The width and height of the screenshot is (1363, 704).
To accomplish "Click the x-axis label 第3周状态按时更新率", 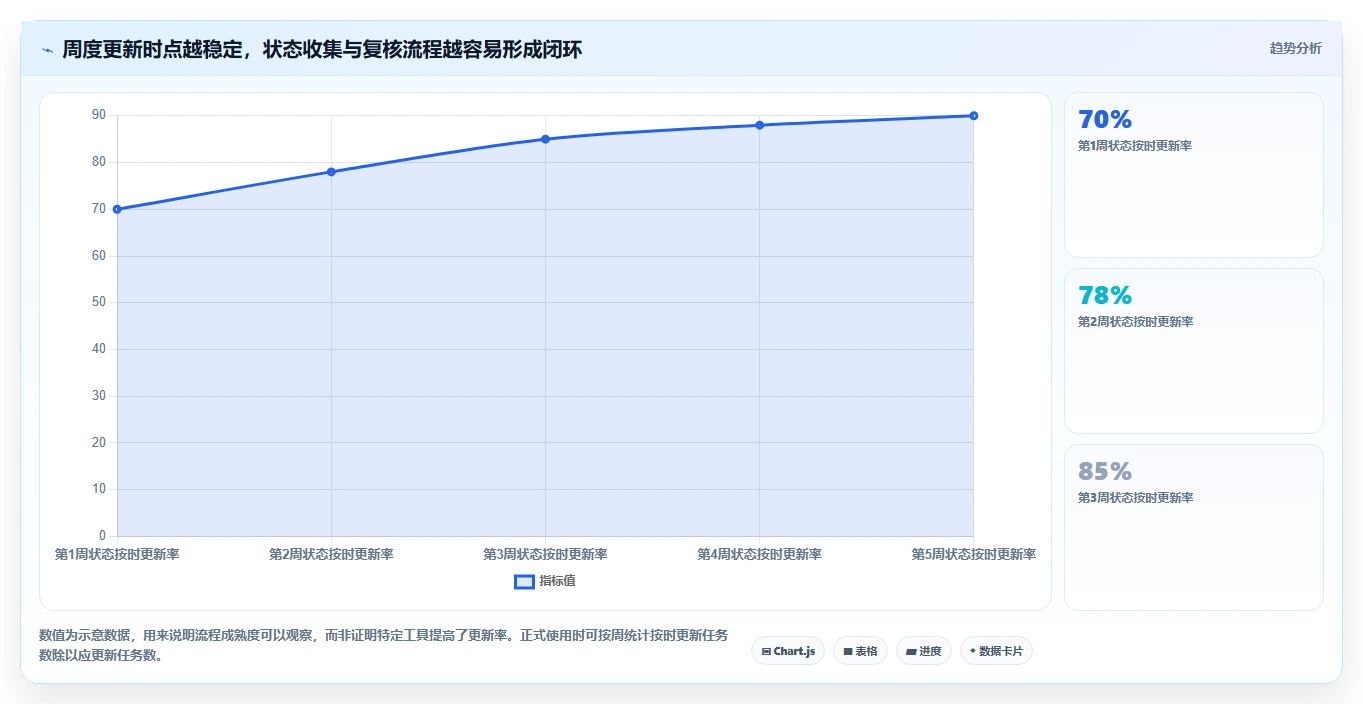I will pos(545,554).
